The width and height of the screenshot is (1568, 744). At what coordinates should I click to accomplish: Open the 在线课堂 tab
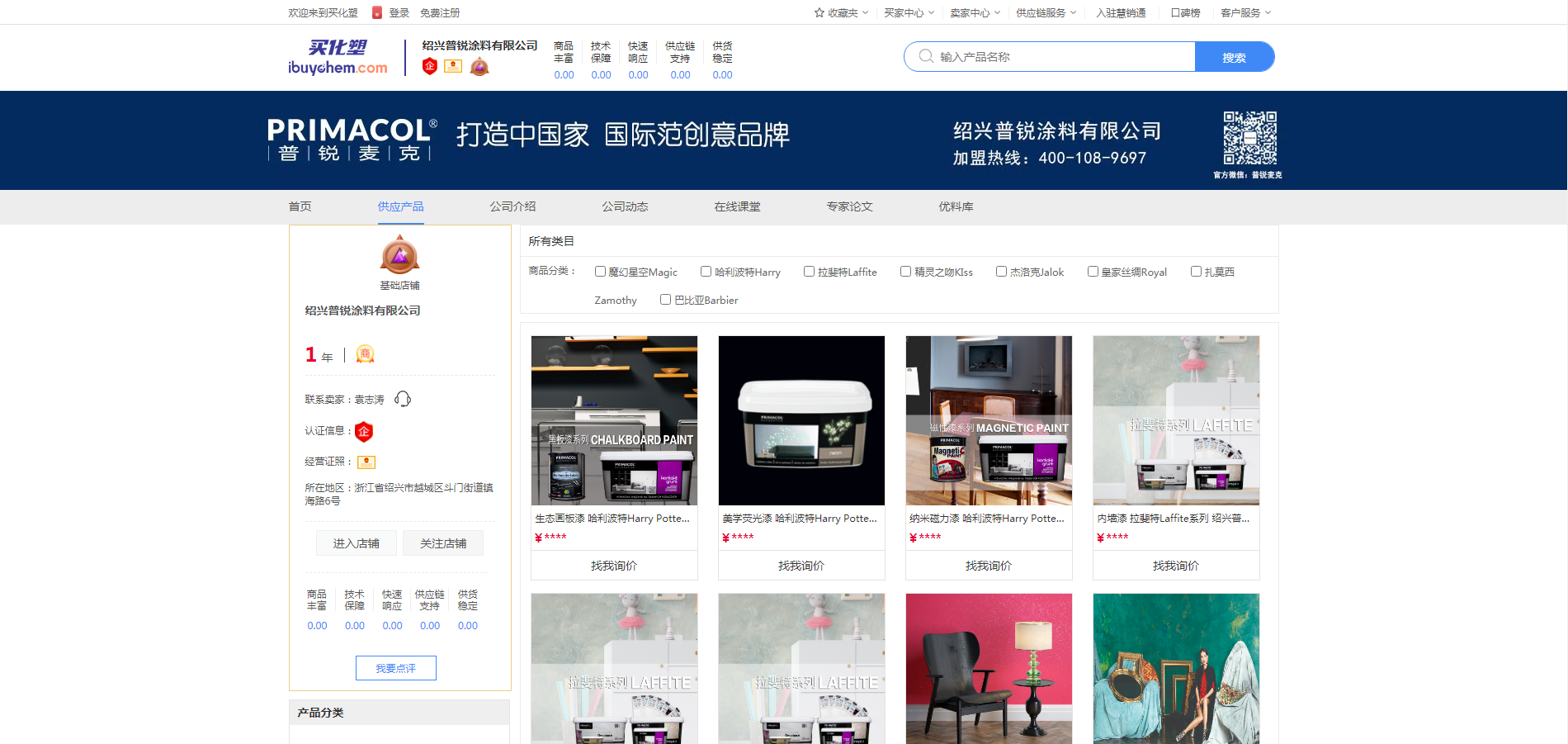coord(737,206)
